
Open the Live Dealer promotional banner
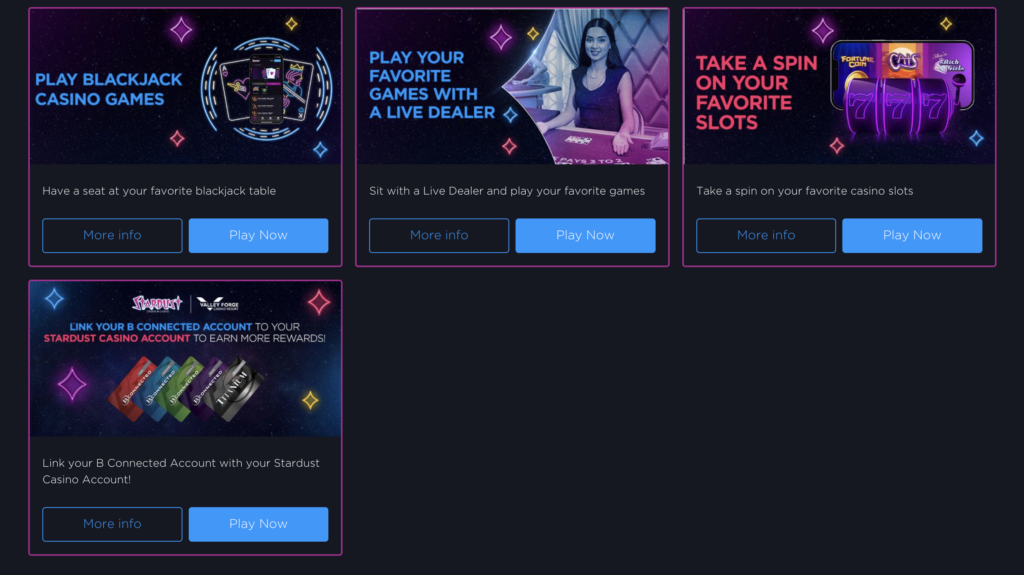512,86
